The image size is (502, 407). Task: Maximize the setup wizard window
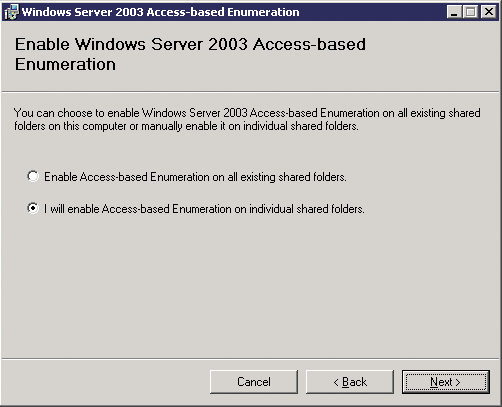(470, 12)
